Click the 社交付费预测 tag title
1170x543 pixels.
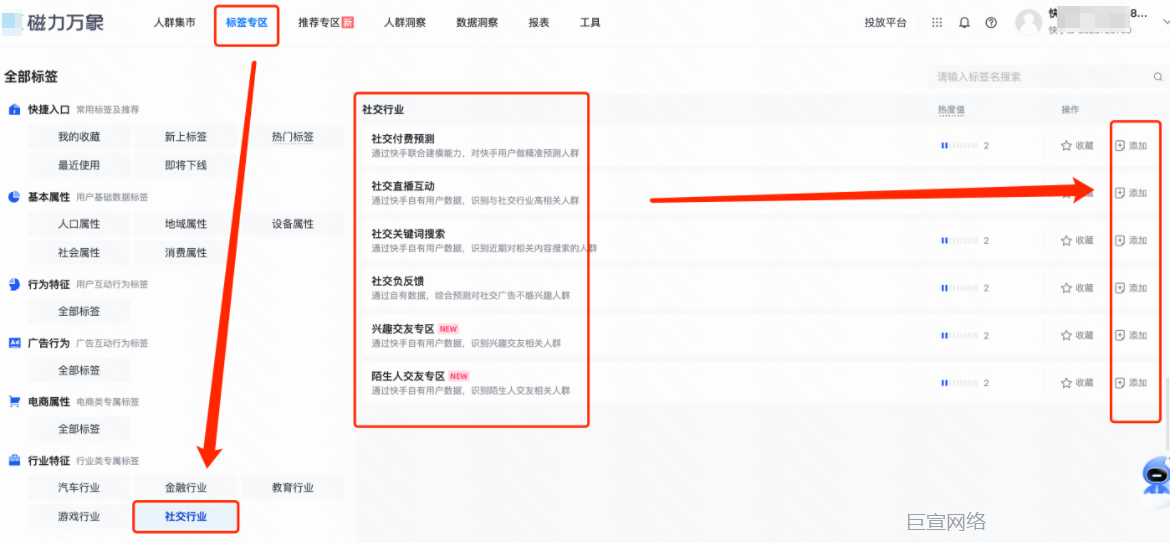(403, 139)
